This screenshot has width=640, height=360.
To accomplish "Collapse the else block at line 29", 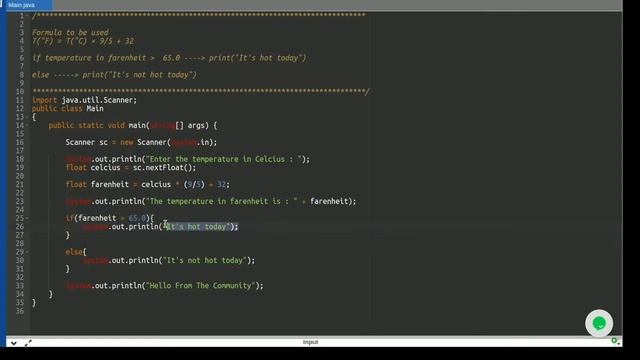I will (x=27, y=252).
